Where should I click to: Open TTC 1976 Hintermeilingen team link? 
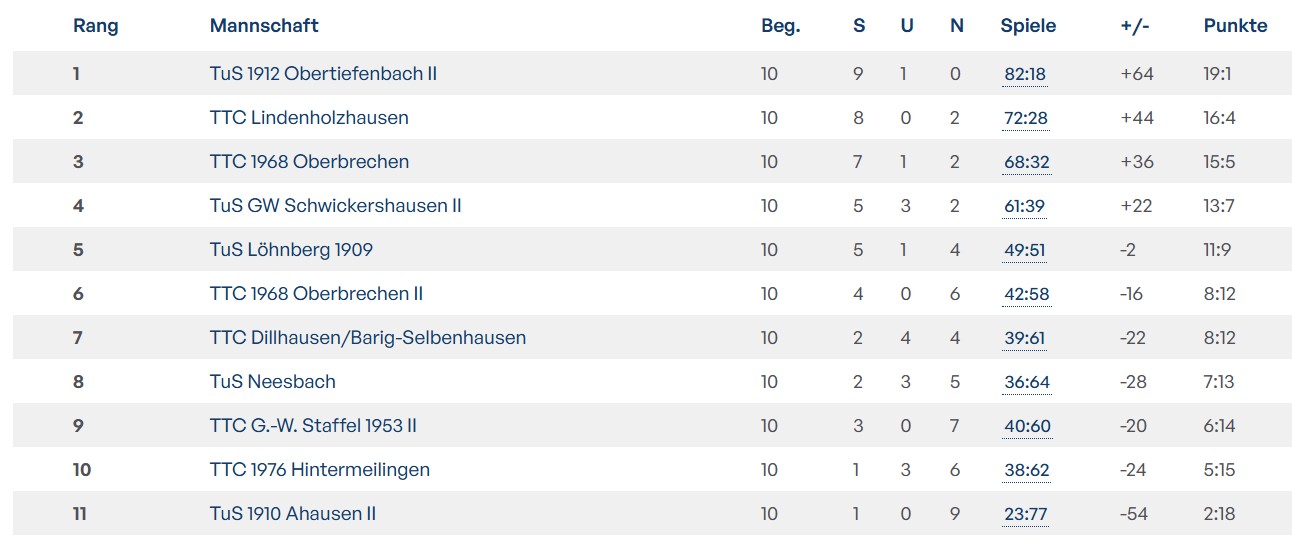[x=319, y=470]
